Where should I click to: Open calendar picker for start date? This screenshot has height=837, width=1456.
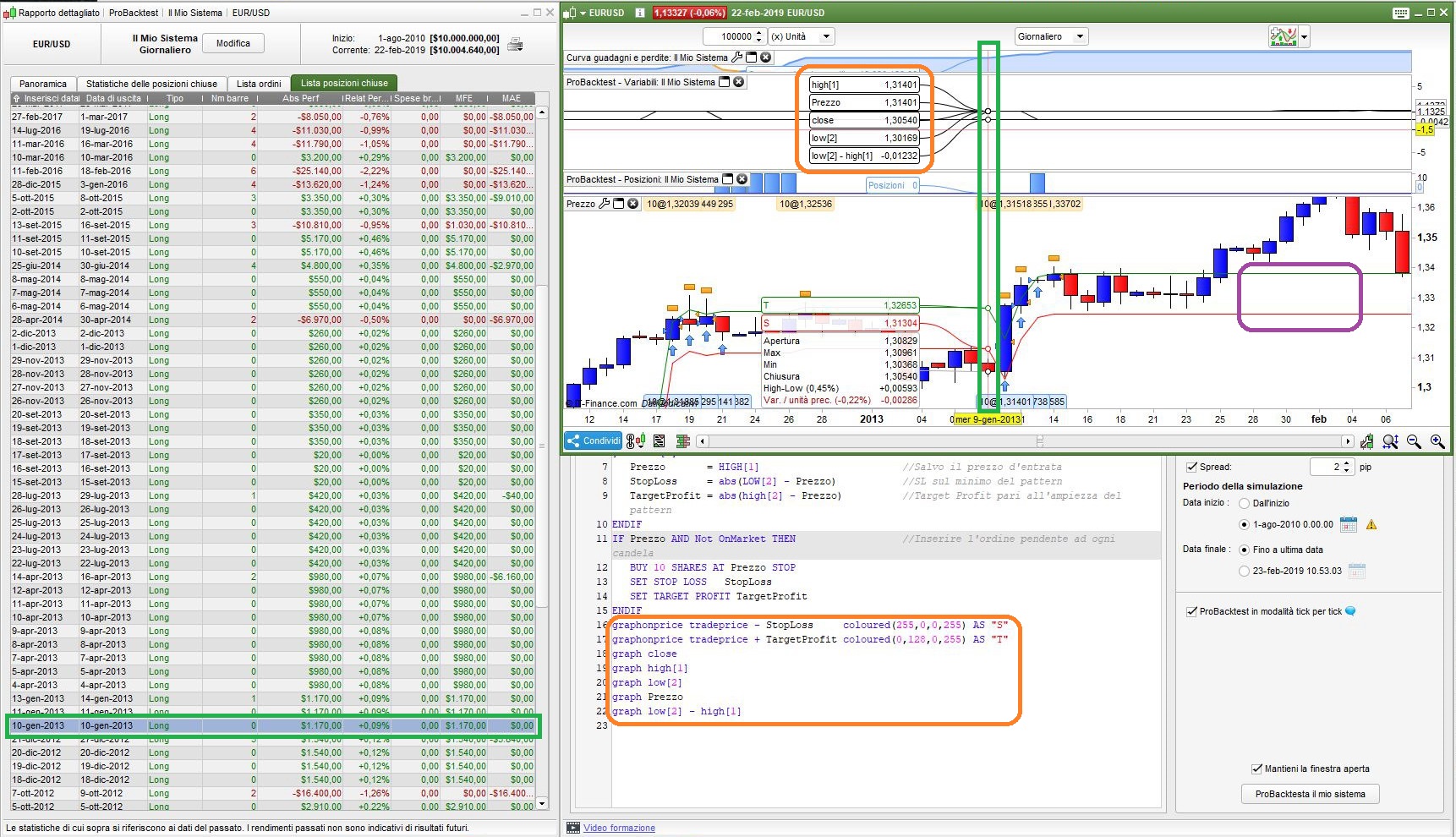pos(1349,524)
